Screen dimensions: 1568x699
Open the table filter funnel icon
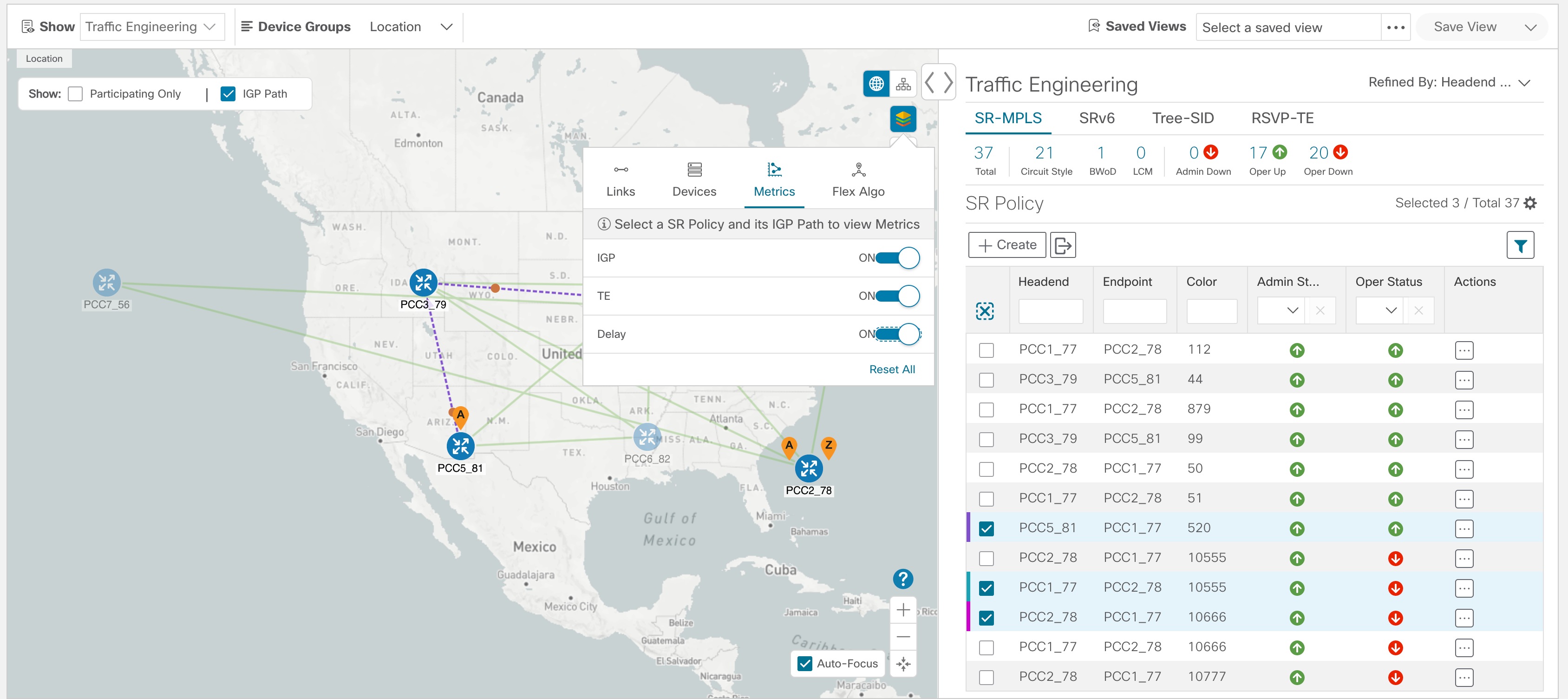pos(1520,245)
